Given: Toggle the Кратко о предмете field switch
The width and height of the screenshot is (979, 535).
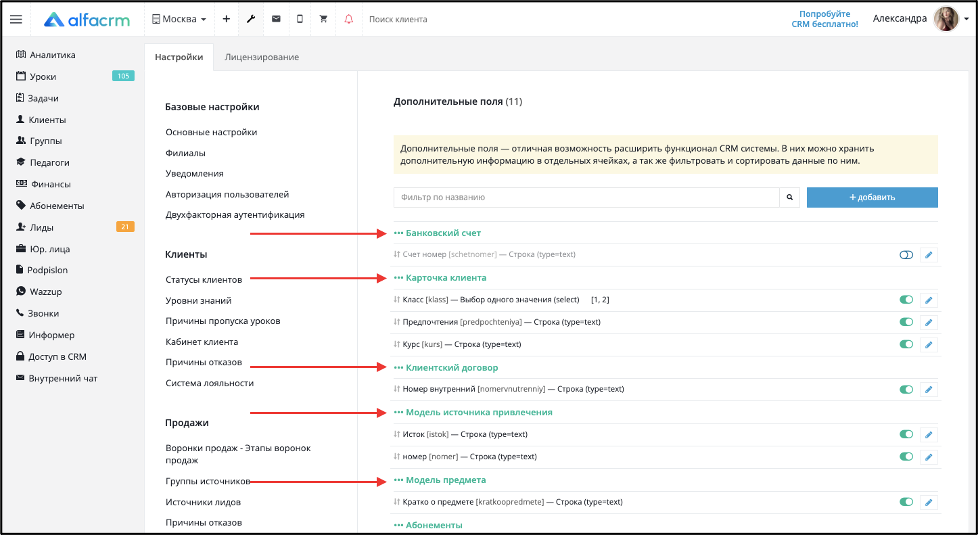Looking at the screenshot, I should click(906, 502).
